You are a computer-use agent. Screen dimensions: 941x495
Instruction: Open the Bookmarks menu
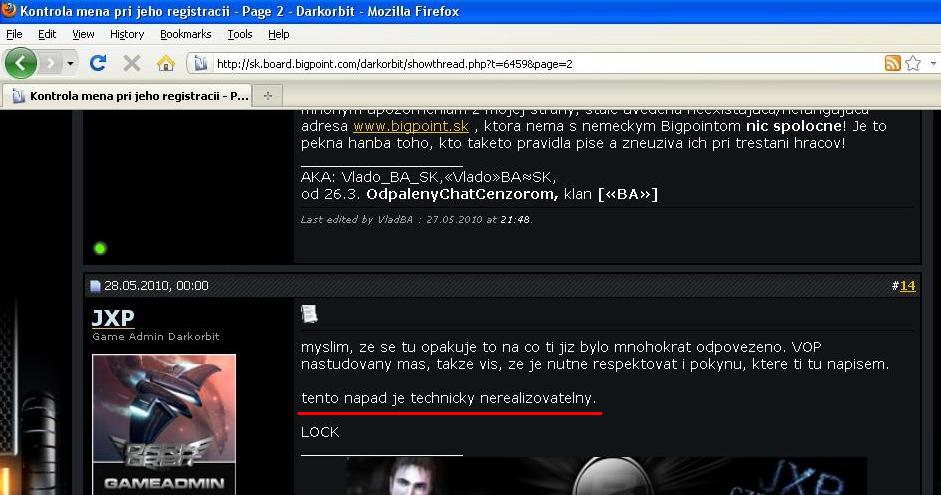(185, 34)
